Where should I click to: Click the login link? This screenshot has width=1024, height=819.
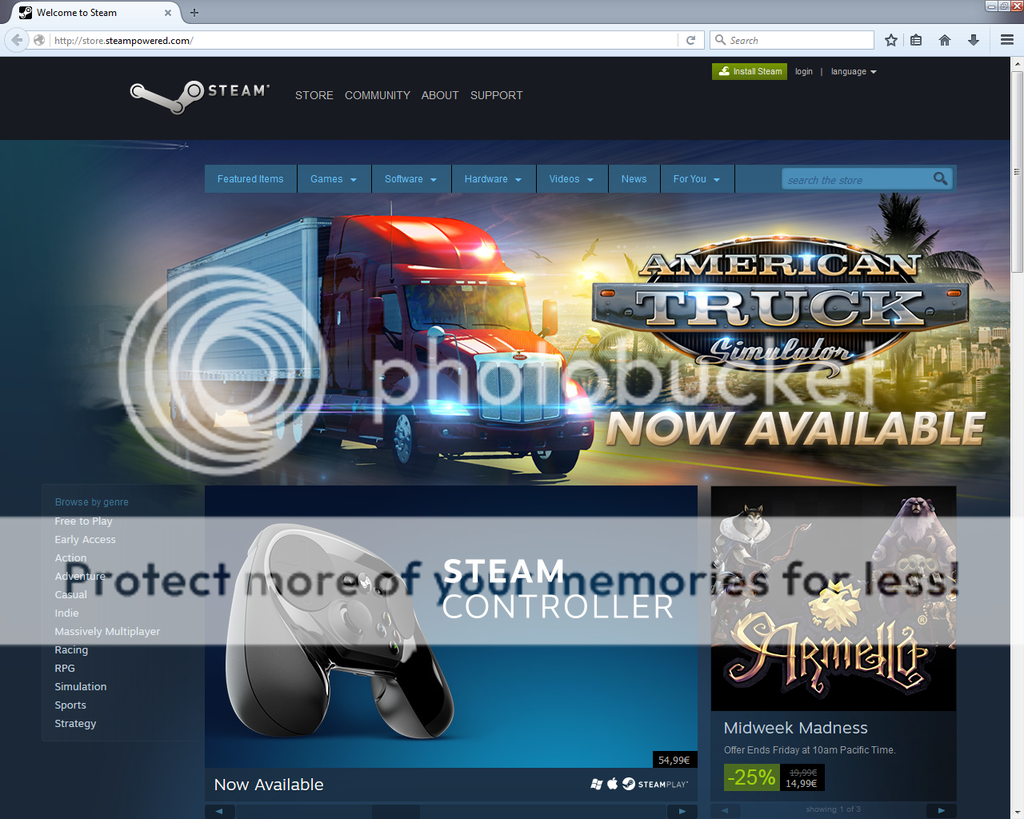pyautogui.click(x=804, y=72)
